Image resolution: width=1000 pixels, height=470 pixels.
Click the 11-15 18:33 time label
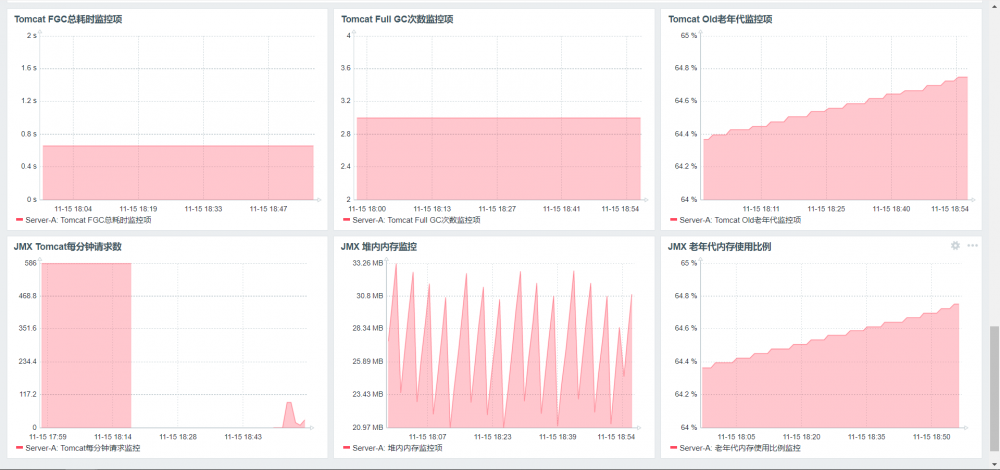coord(203,209)
